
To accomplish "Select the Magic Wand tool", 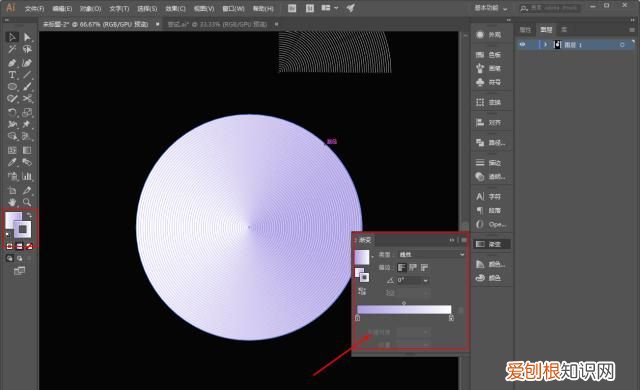I will 12,50.
